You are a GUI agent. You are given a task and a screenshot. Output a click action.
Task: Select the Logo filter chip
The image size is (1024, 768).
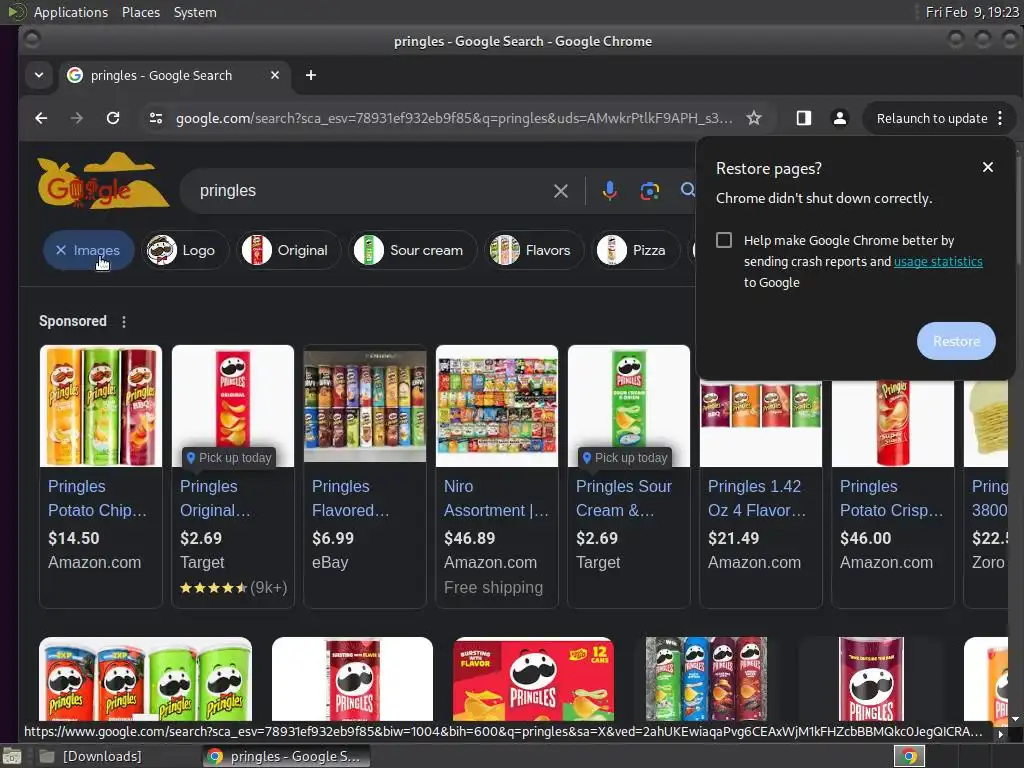[185, 250]
